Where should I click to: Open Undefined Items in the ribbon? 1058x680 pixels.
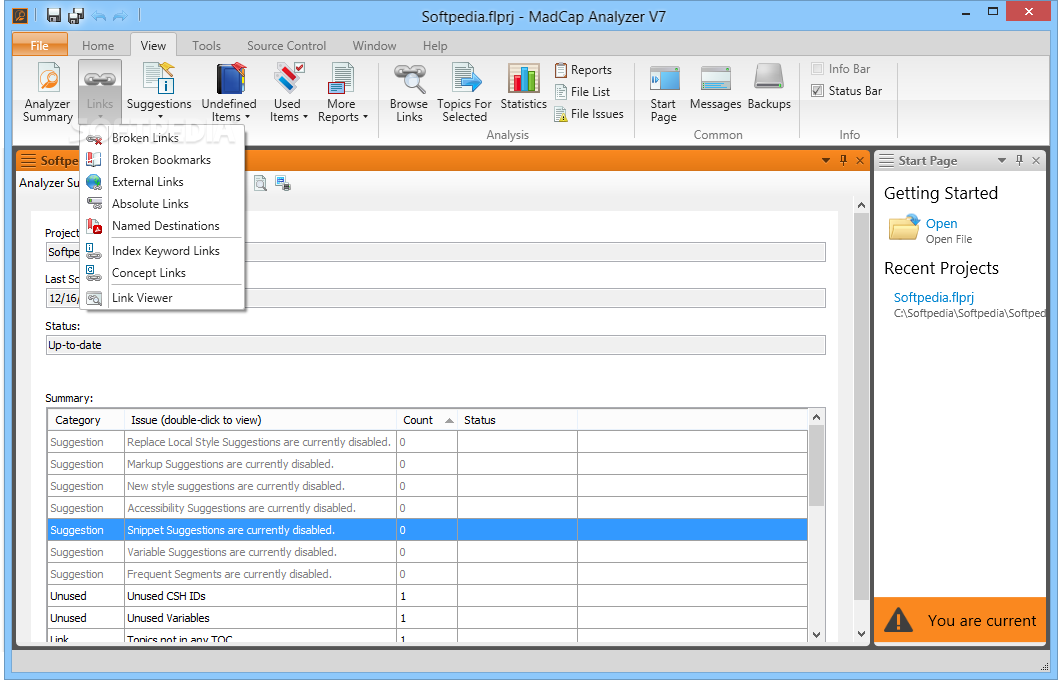(229, 92)
